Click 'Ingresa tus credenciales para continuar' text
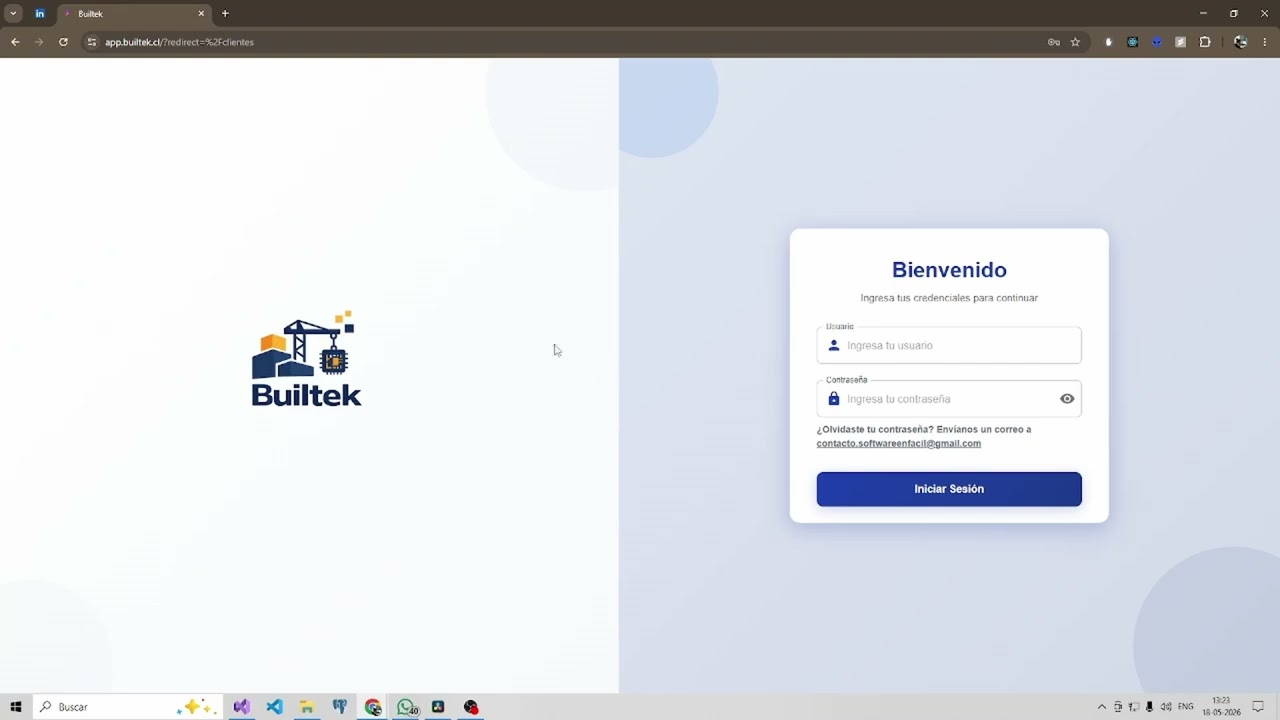1280x720 pixels. click(949, 298)
